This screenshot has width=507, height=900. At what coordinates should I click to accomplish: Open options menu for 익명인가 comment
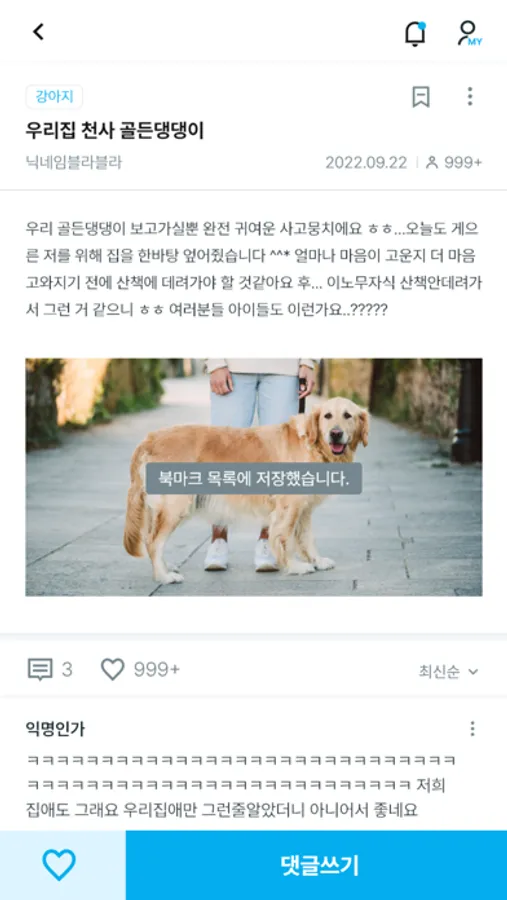pos(472,730)
